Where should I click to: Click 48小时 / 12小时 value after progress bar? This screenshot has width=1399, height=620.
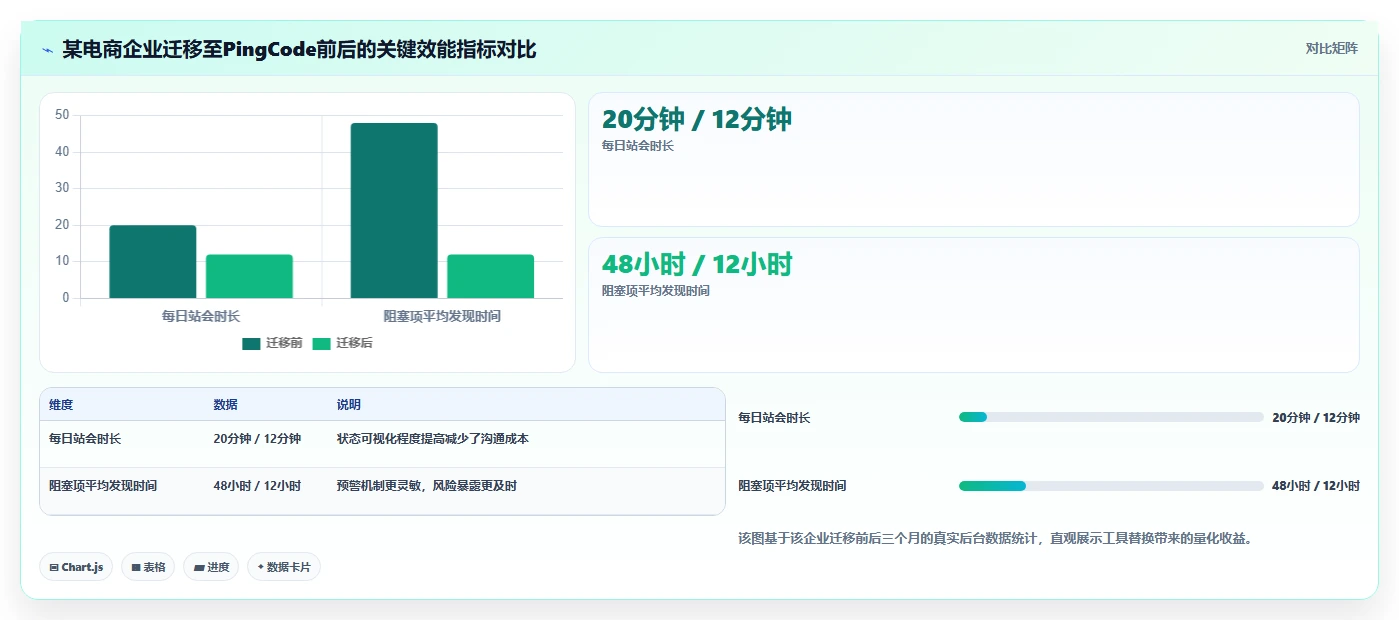1316,486
